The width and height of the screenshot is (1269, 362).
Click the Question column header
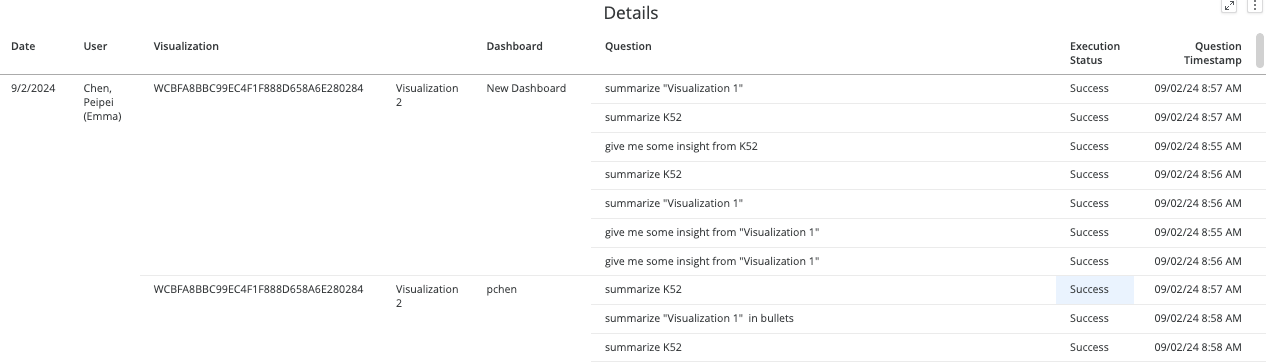point(628,46)
